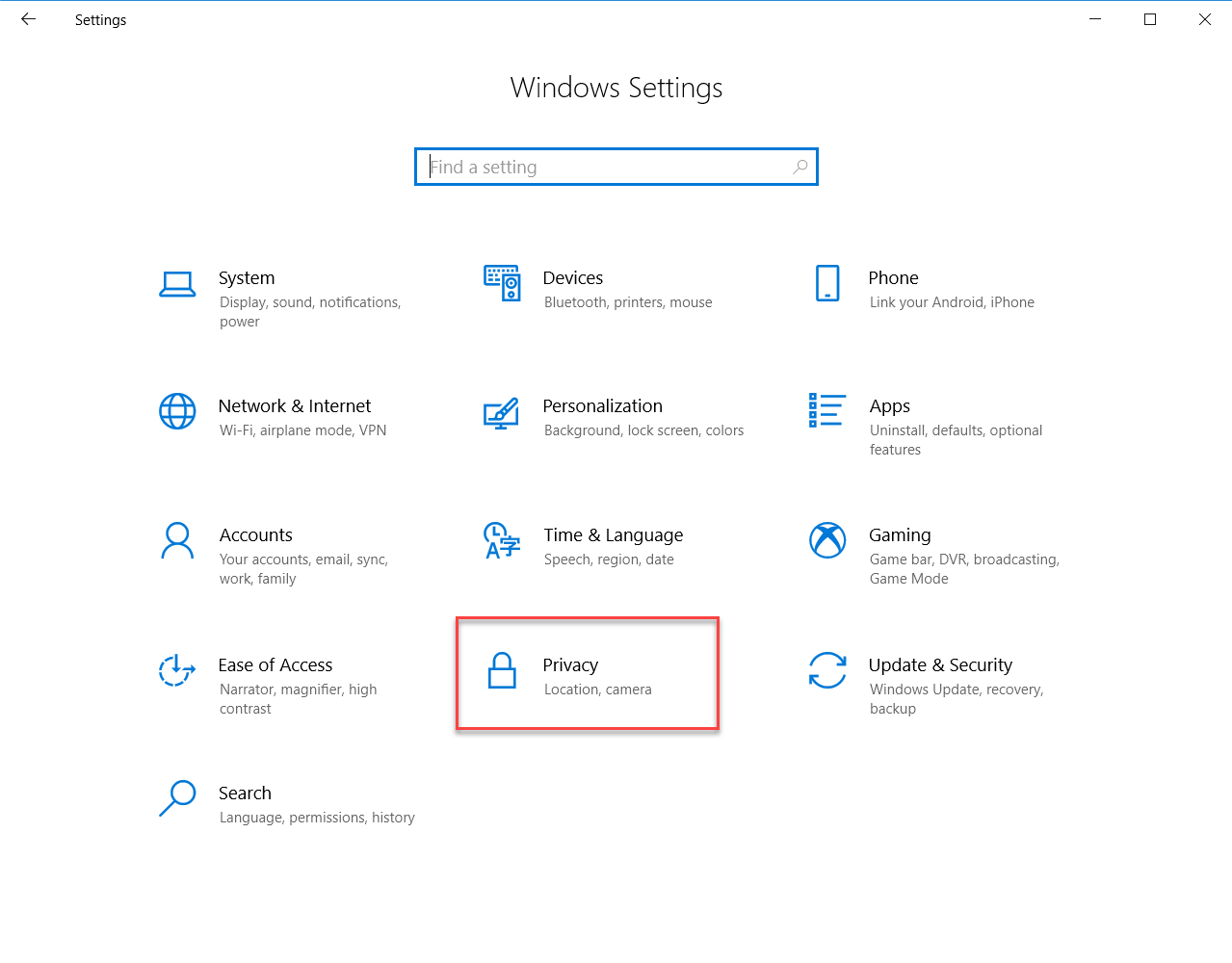Click 'Wi-Fi, airplane mode, VPN' description

point(302,430)
